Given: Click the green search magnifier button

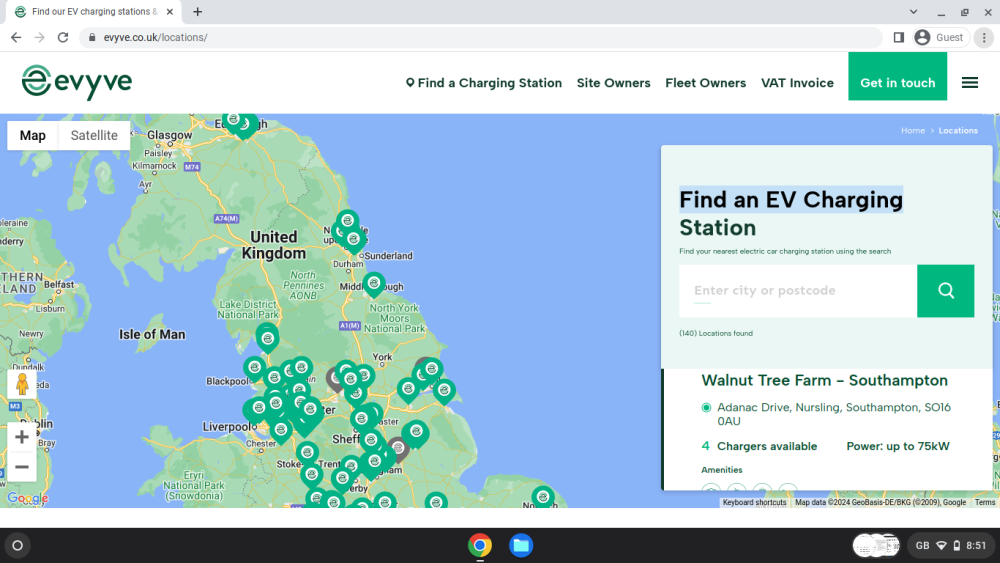Looking at the screenshot, I should [945, 291].
